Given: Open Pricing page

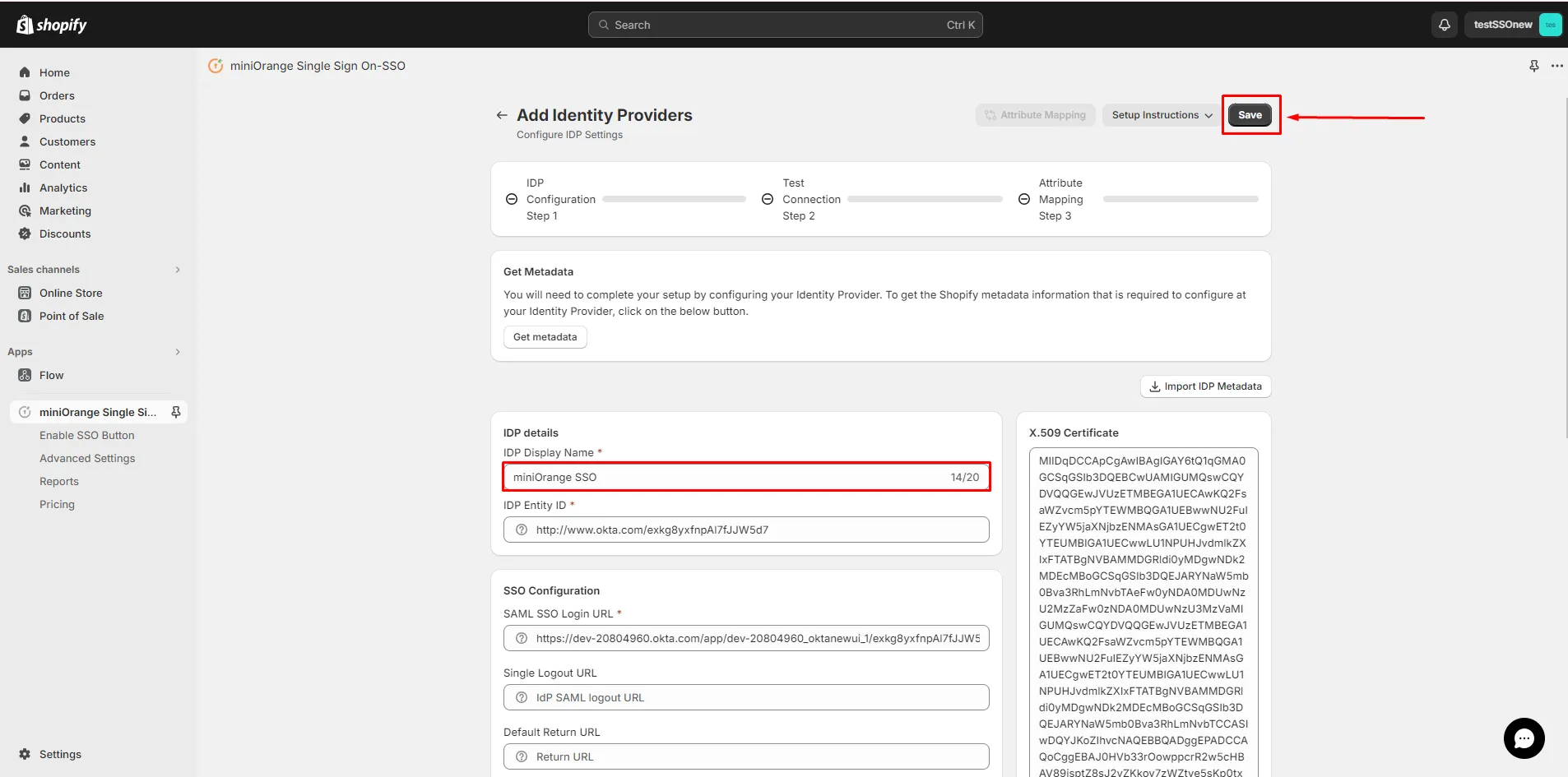Looking at the screenshot, I should point(57,504).
